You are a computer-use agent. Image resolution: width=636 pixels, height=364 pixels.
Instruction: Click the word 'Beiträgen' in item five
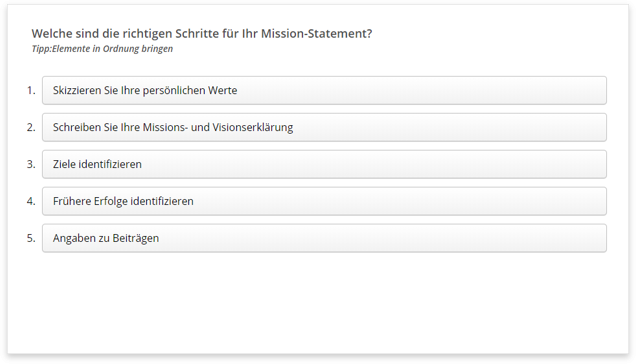tap(135, 238)
